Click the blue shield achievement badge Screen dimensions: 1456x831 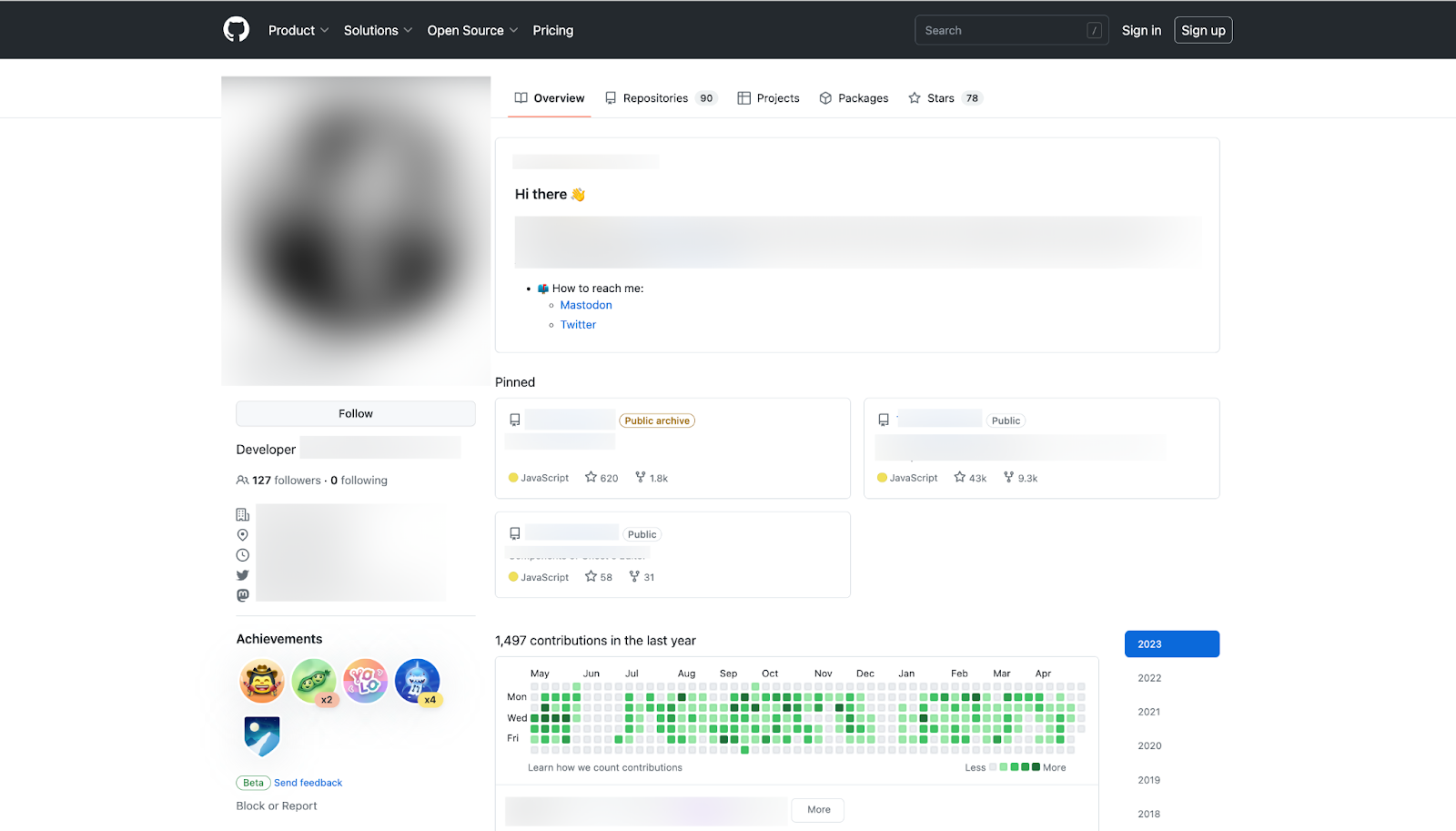point(262,736)
